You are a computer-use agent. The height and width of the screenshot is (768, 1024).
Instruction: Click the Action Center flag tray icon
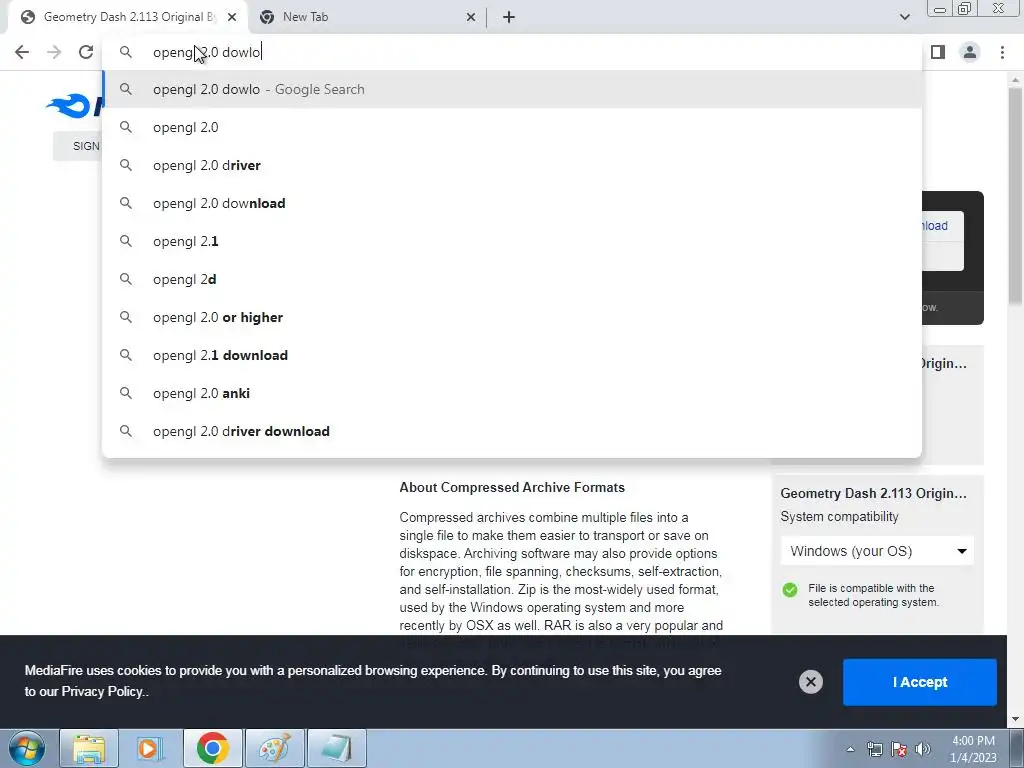(x=899, y=749)
